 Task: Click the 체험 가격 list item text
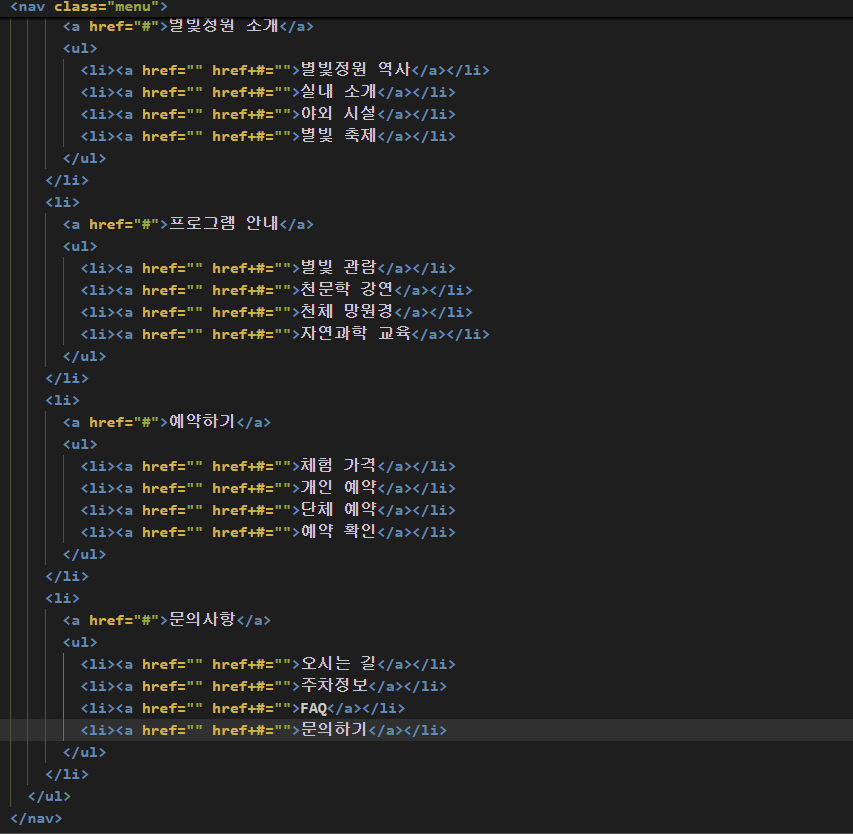(x=338, y=466)
